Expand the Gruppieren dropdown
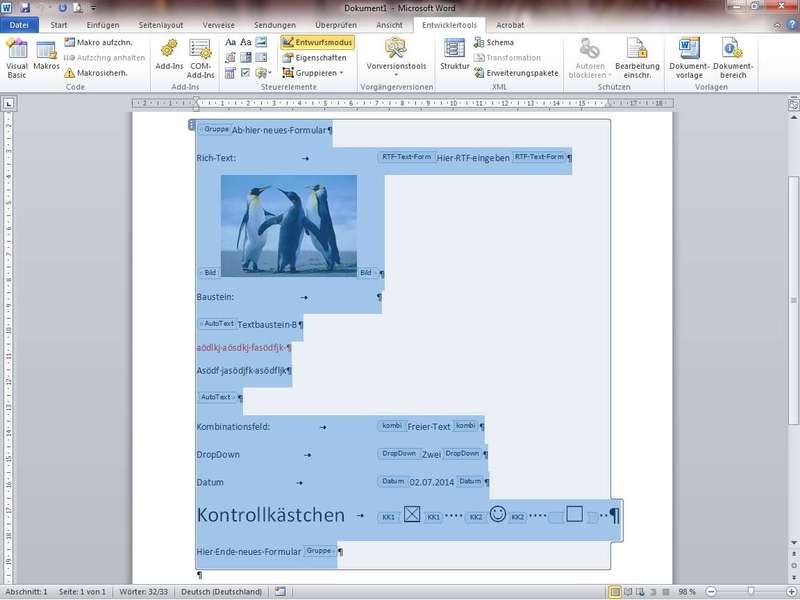 (316, 73)
